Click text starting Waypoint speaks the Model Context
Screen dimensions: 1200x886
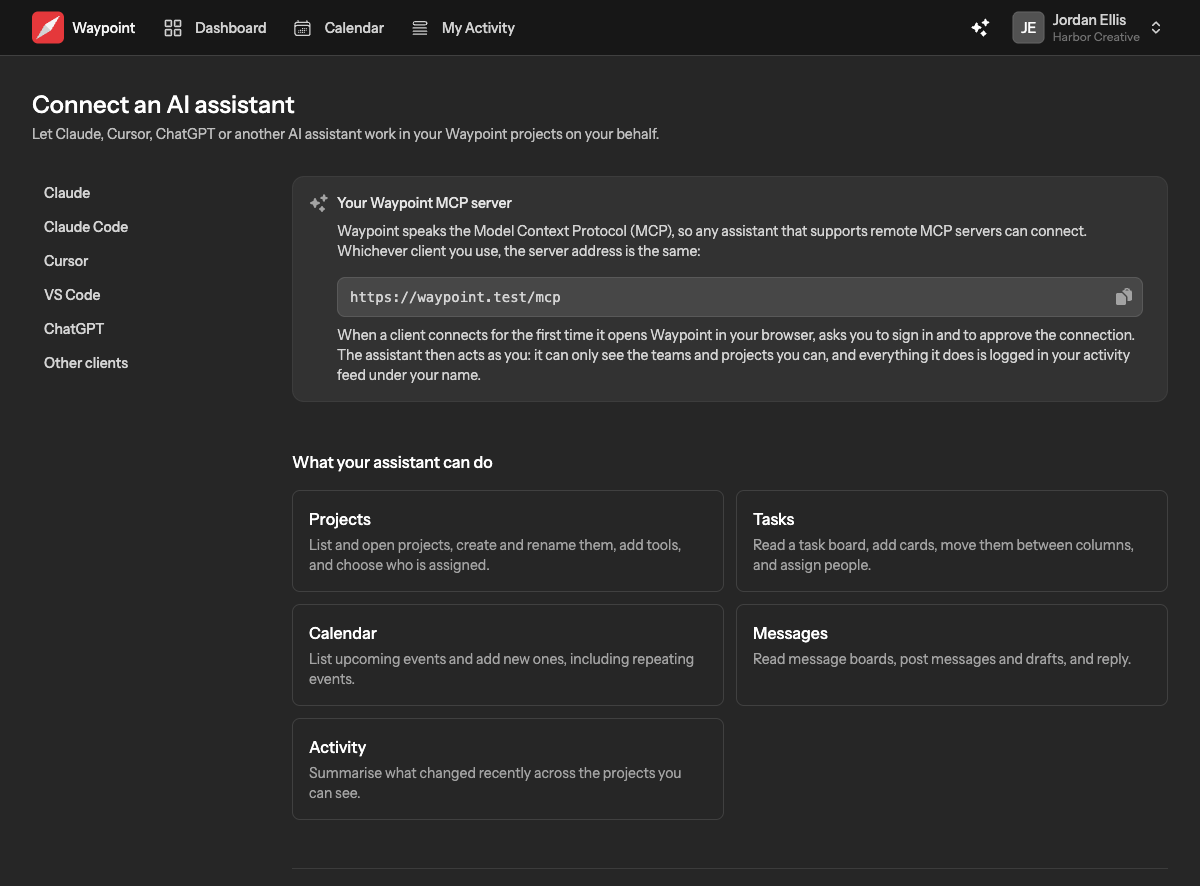pyautogui.click(x=712, y=241)
